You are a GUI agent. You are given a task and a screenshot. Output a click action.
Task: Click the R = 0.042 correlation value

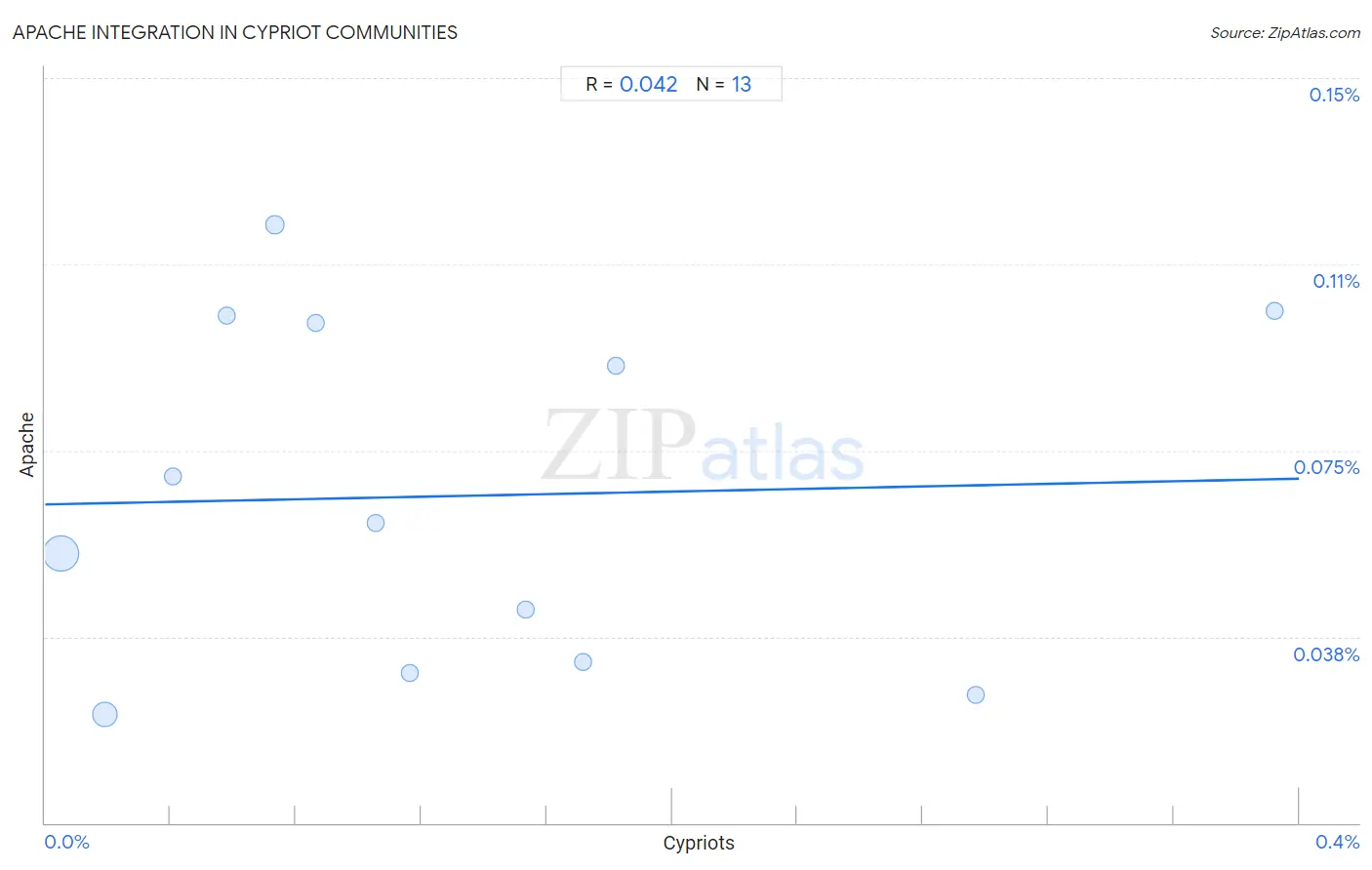(x=631, y=85)
